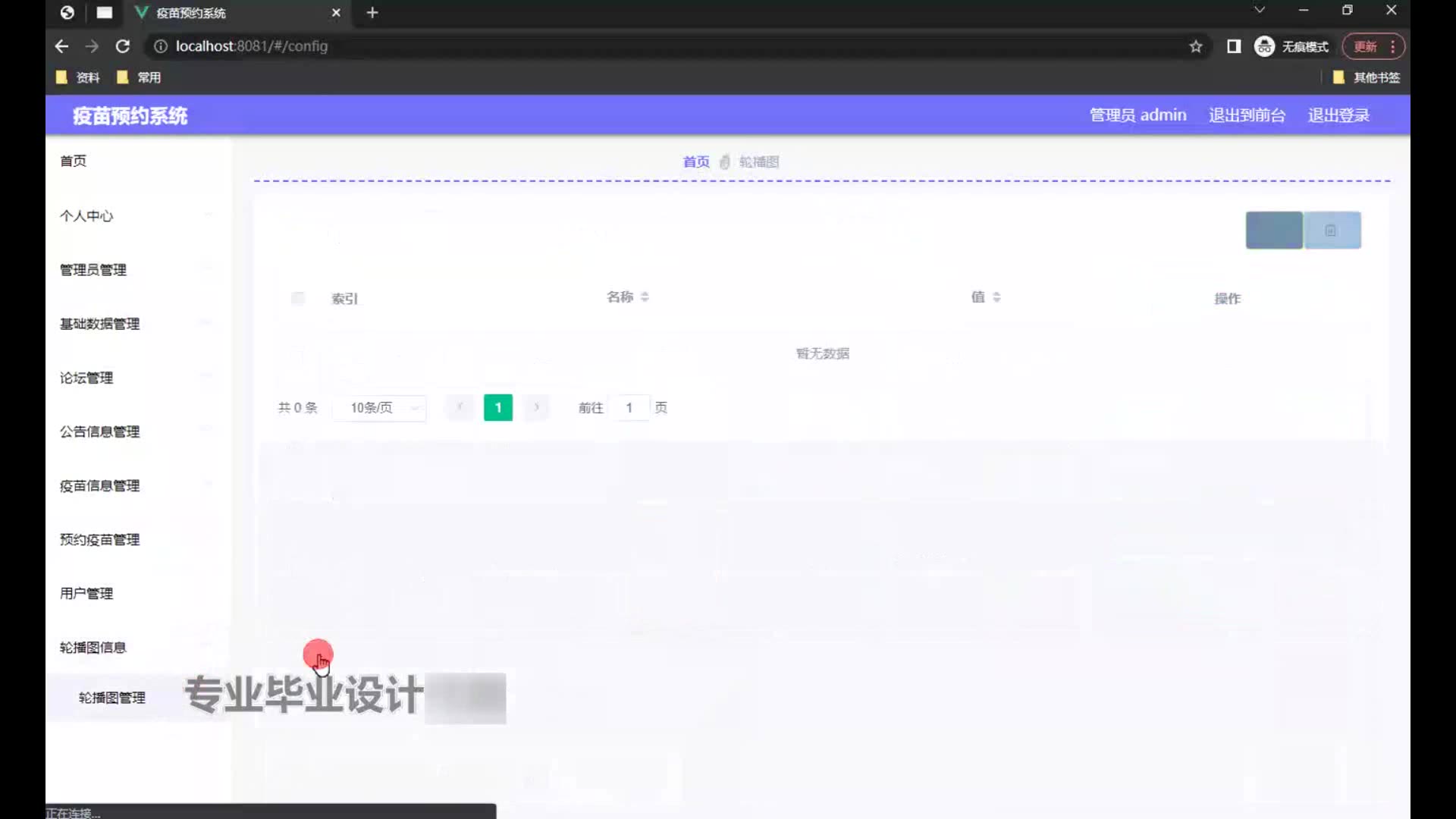This screenshot has height=819, width=1456.
Task: Click the site info icon before localhost
Action: click(x=160, y=46)
